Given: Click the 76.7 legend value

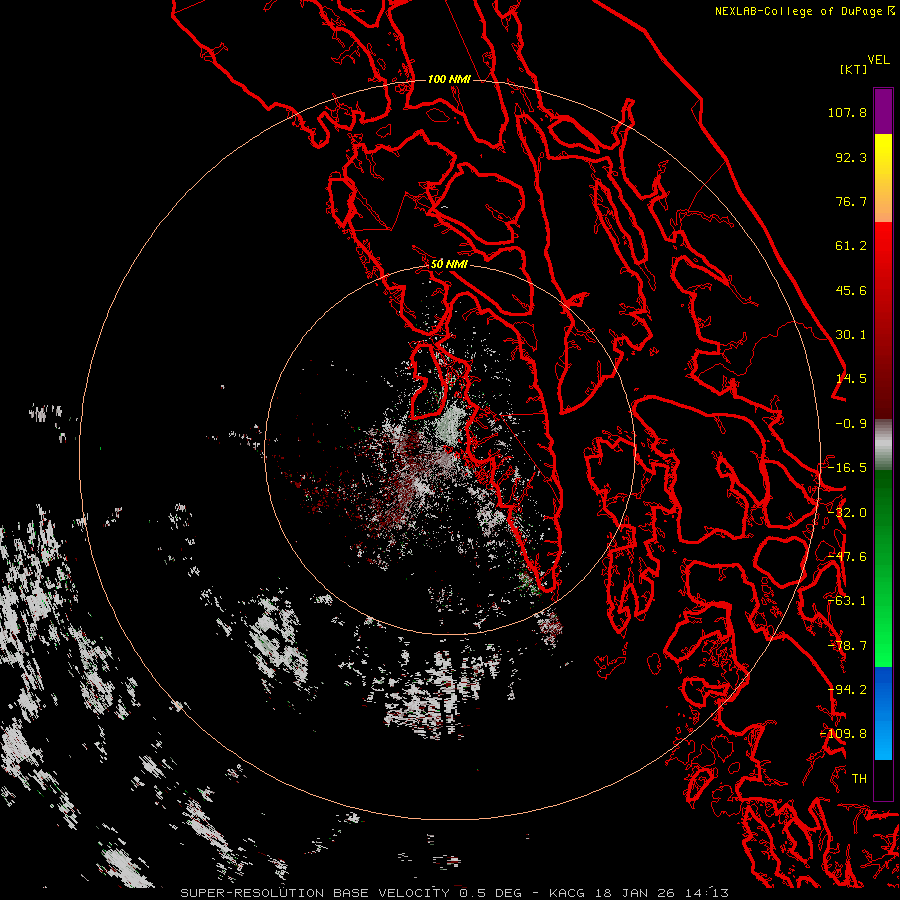Looking at the screenshot, I should click(x=851, y=201).
